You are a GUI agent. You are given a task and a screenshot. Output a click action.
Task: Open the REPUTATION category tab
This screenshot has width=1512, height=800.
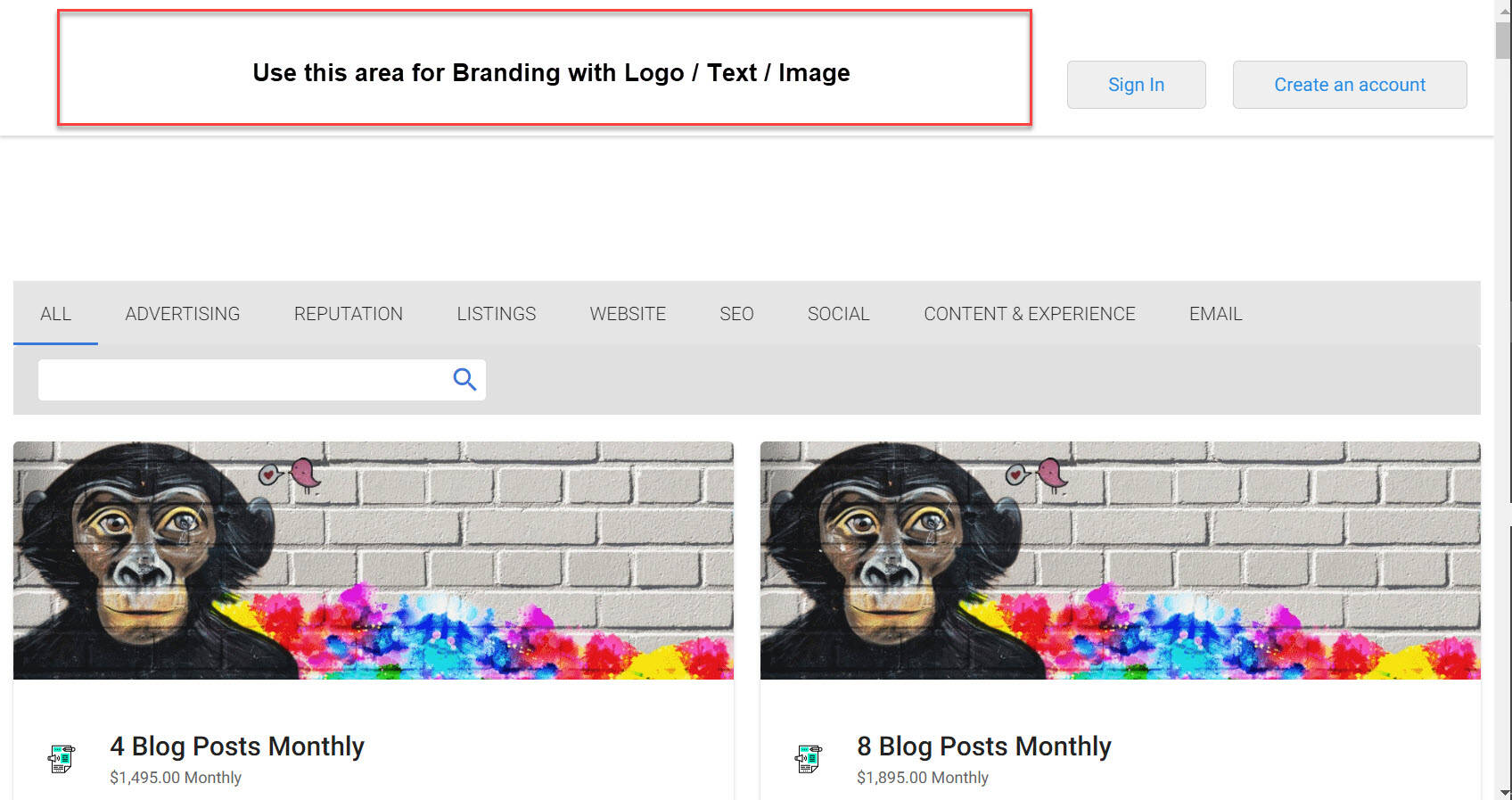coord(349,314)
